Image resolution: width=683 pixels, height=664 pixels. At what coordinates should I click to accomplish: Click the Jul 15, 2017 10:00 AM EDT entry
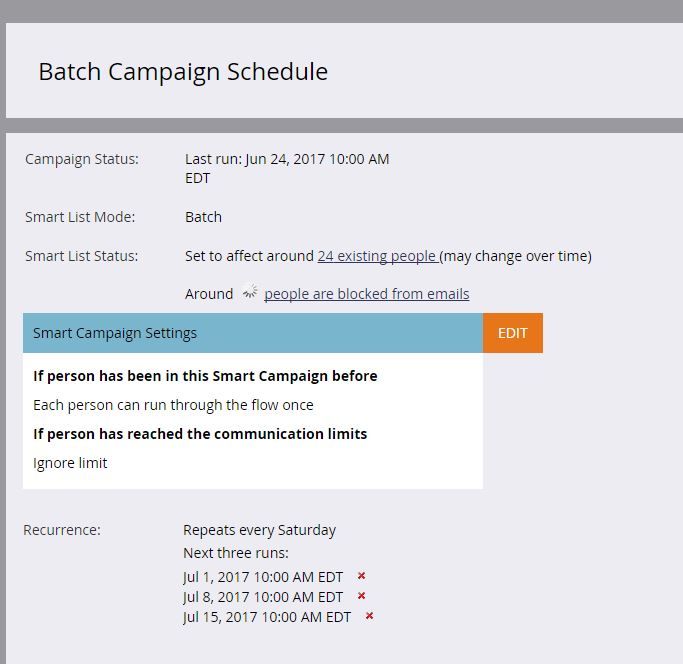[267, 617]
